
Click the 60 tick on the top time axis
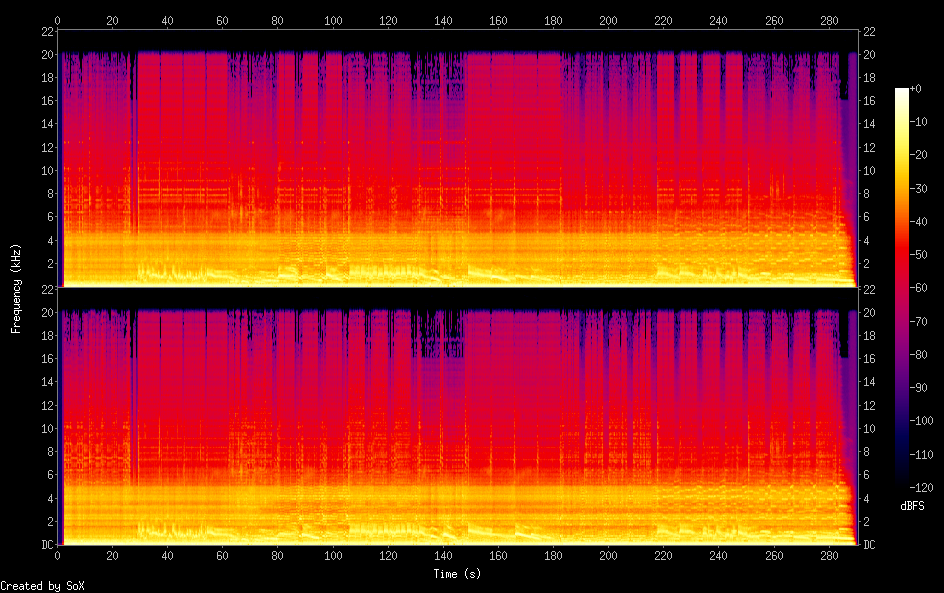click(x=222, y=20)
